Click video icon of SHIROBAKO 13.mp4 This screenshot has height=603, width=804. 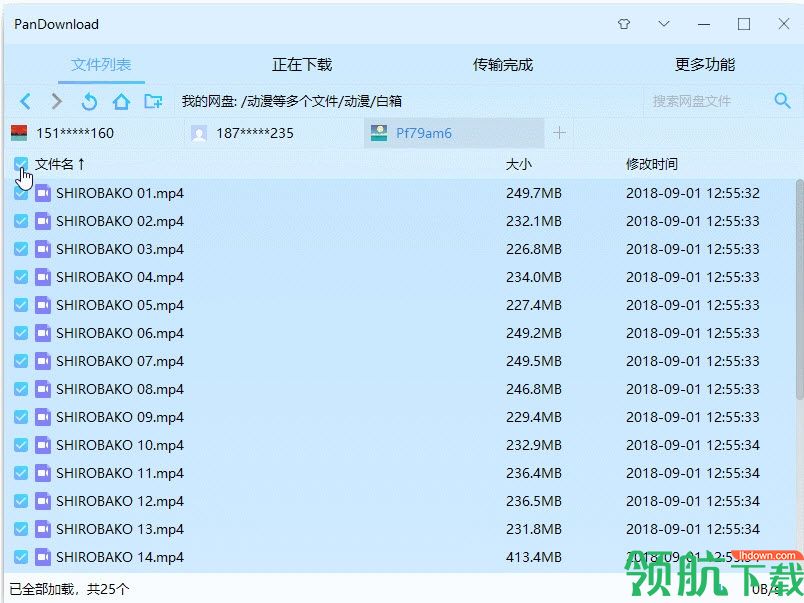(43, 529)
